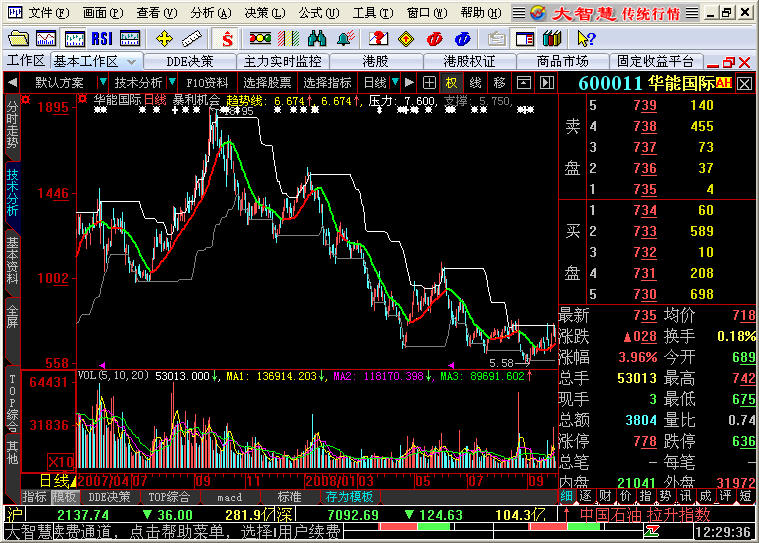Click the yellow diamond icon
Viewport: 759px width, 543px height.
click(406, 38)
